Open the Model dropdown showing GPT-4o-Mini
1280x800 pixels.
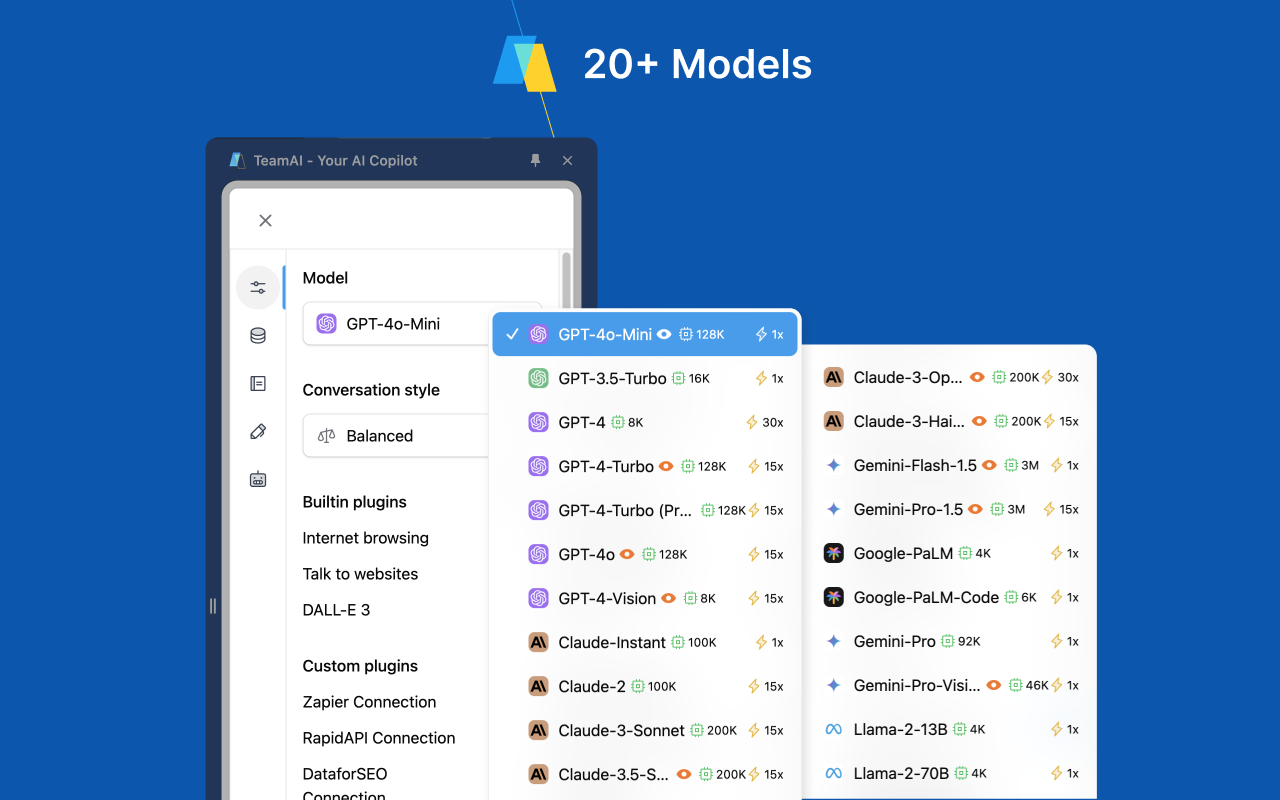[422, 323]
